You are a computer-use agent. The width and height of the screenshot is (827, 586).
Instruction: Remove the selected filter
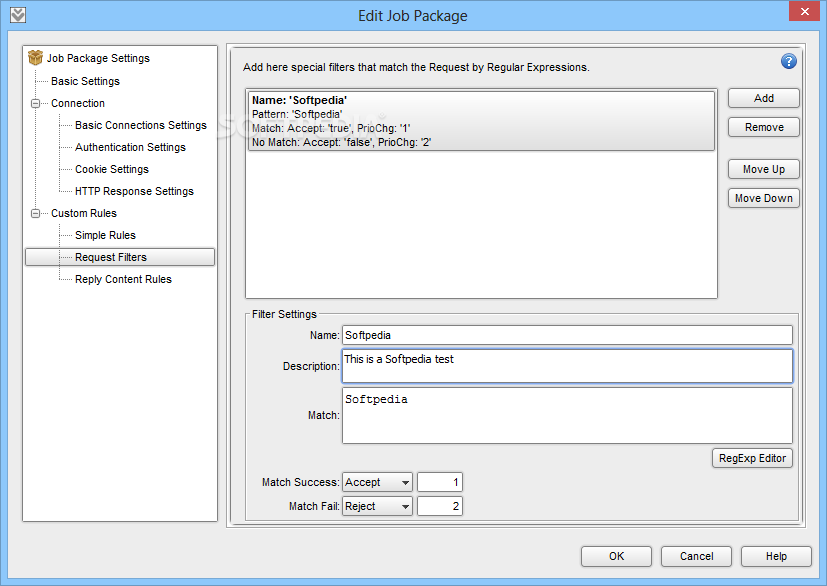764,127
